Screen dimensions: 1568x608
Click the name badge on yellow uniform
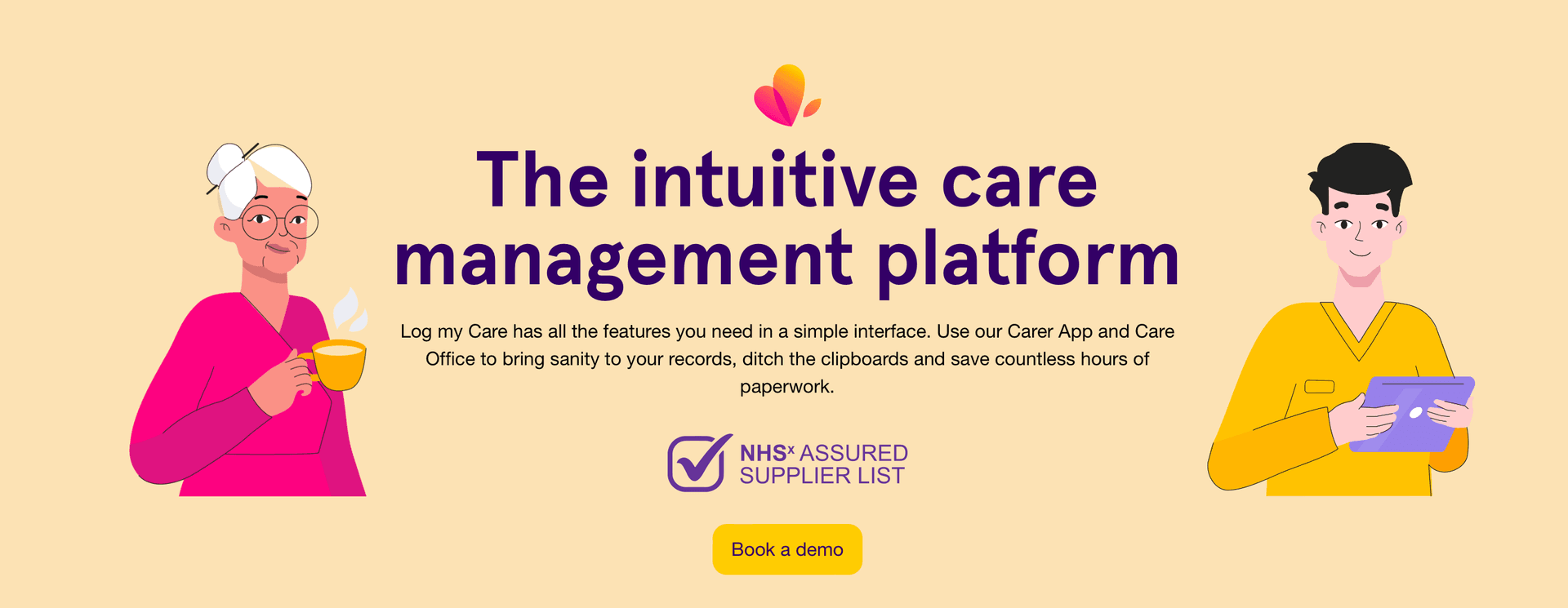pos(1319,387)
